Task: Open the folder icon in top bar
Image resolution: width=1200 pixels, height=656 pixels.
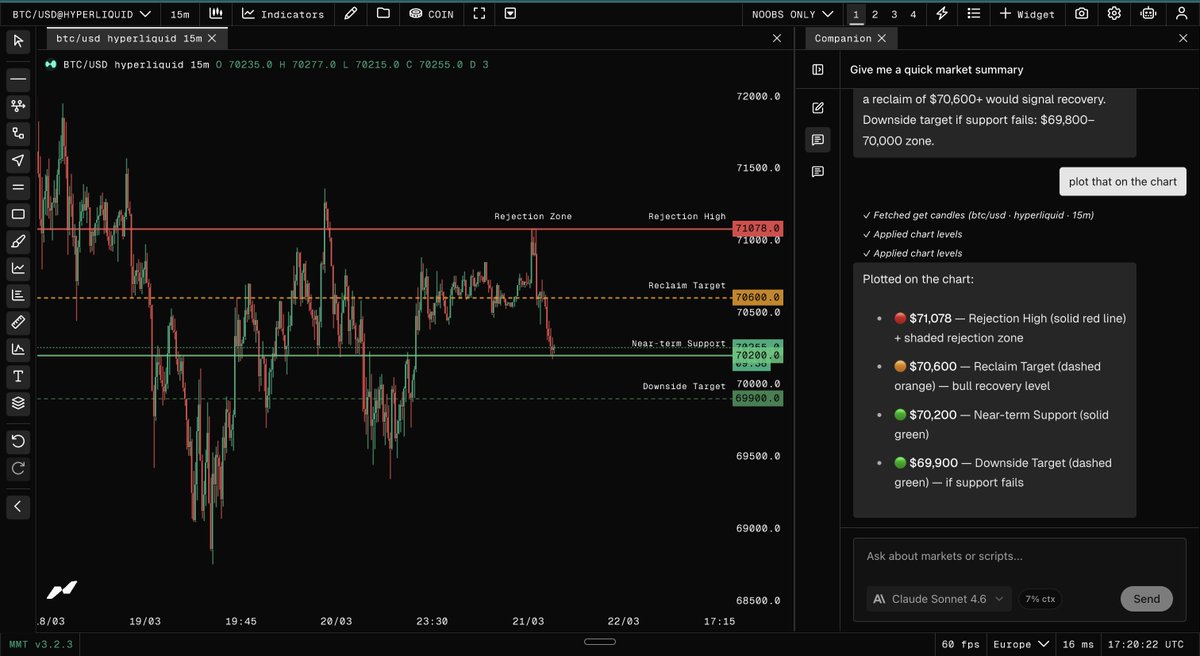Action: (383, 14)
